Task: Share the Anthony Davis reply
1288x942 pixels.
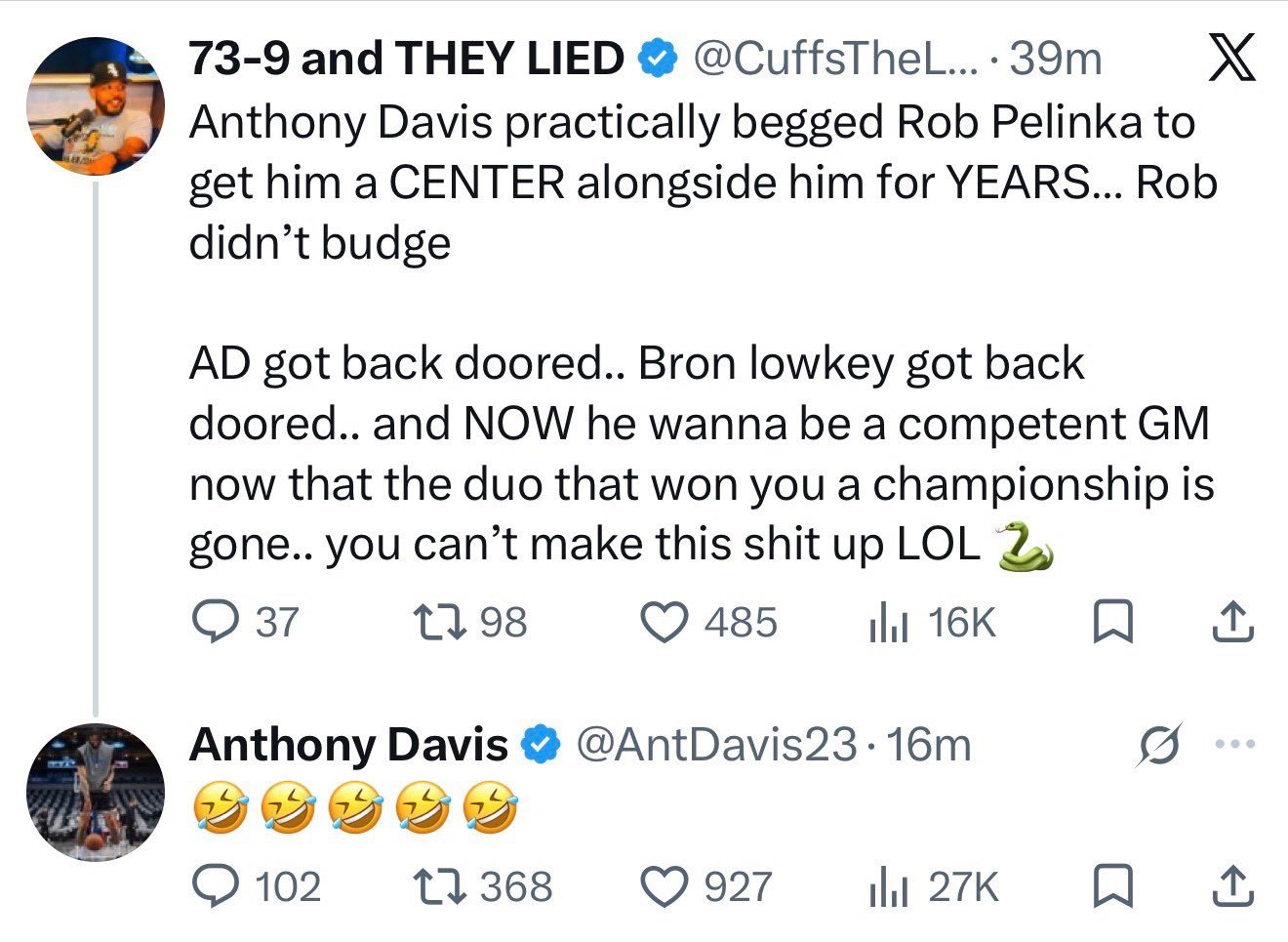Action: 1231,886
